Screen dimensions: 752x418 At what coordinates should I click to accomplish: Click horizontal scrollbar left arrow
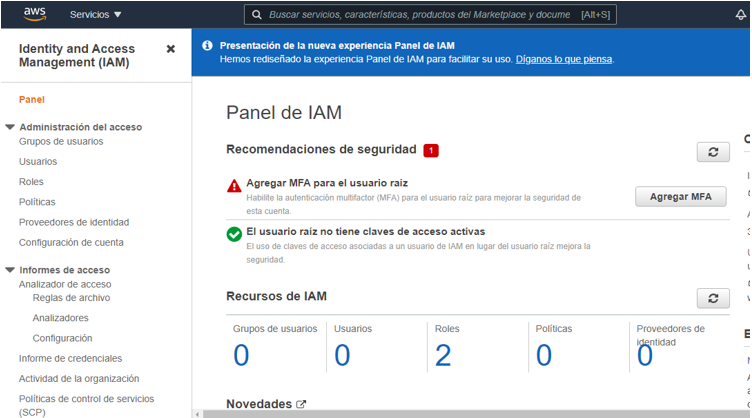[x=197, y=414]
